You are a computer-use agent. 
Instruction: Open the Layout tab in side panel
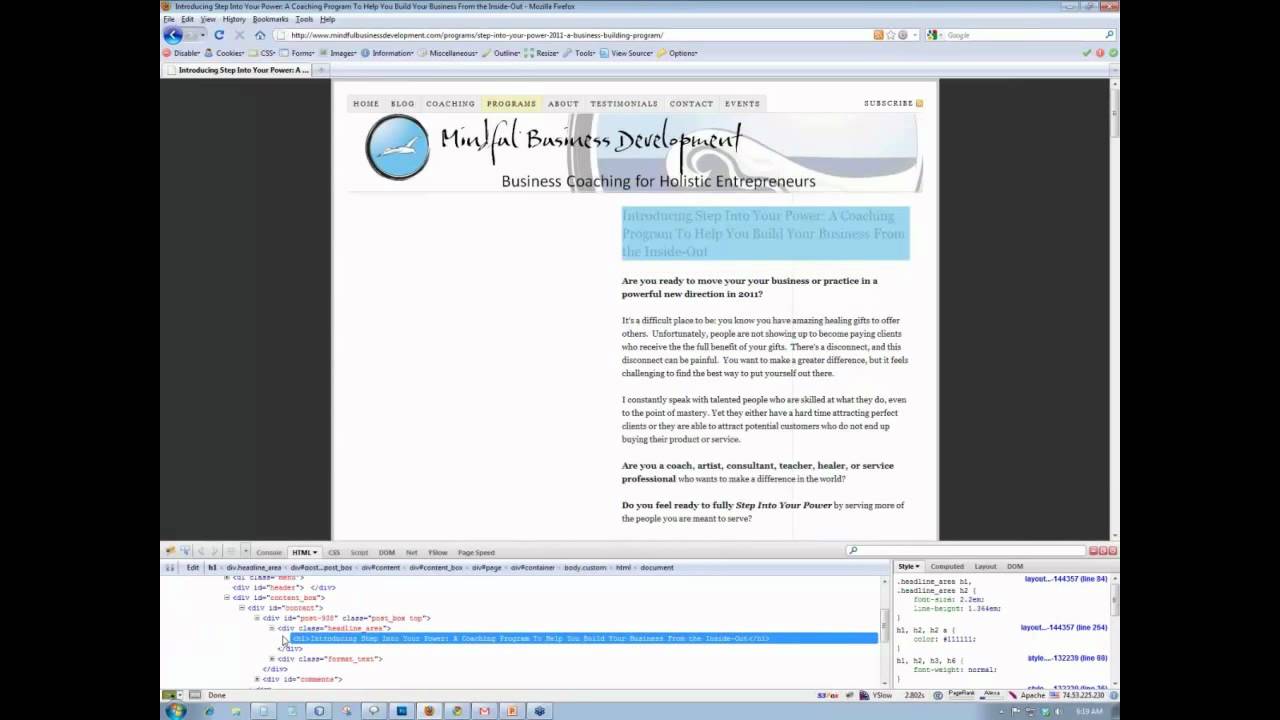click(x=985, y=567)
